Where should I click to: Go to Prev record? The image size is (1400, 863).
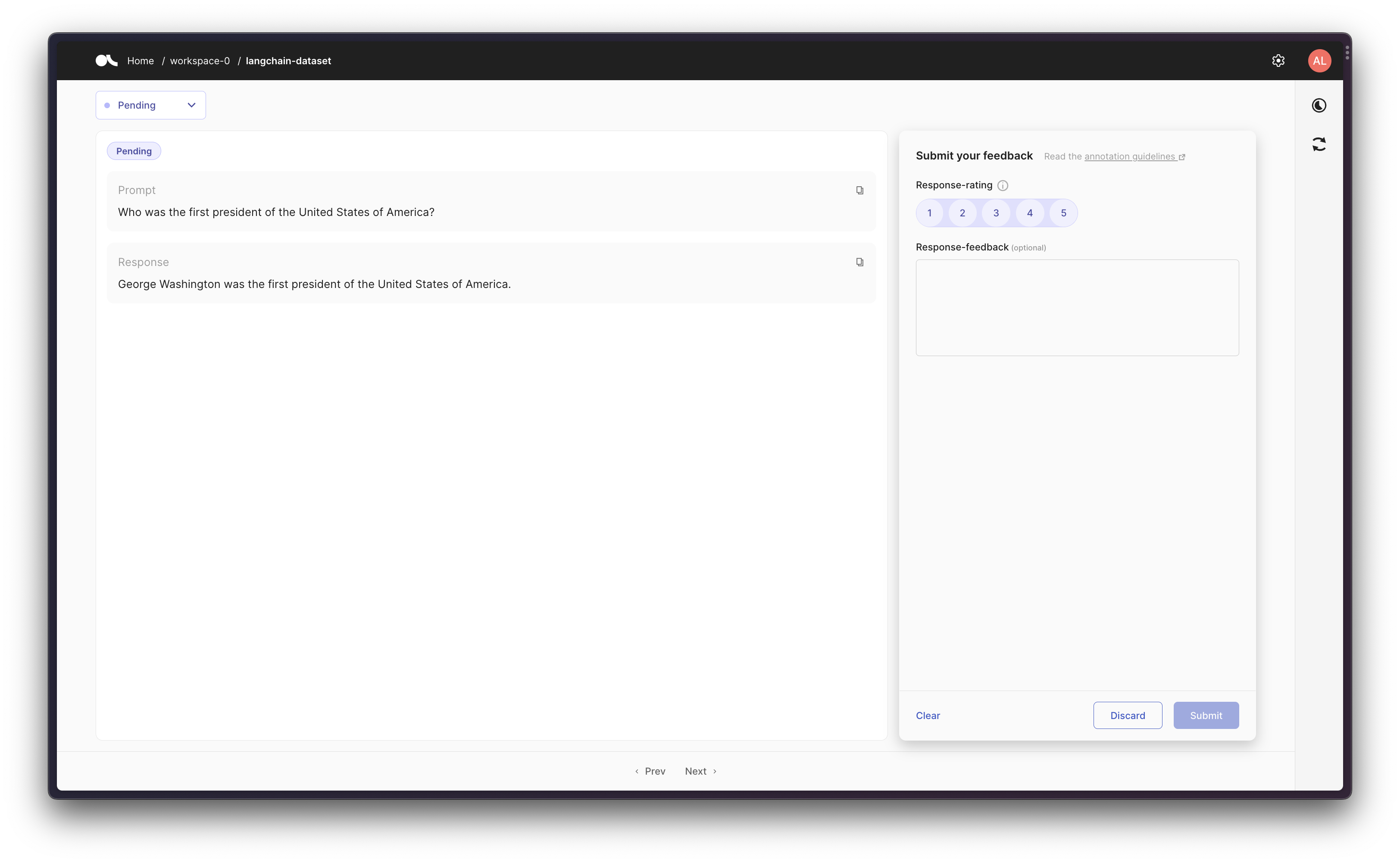tap(650, 771)
